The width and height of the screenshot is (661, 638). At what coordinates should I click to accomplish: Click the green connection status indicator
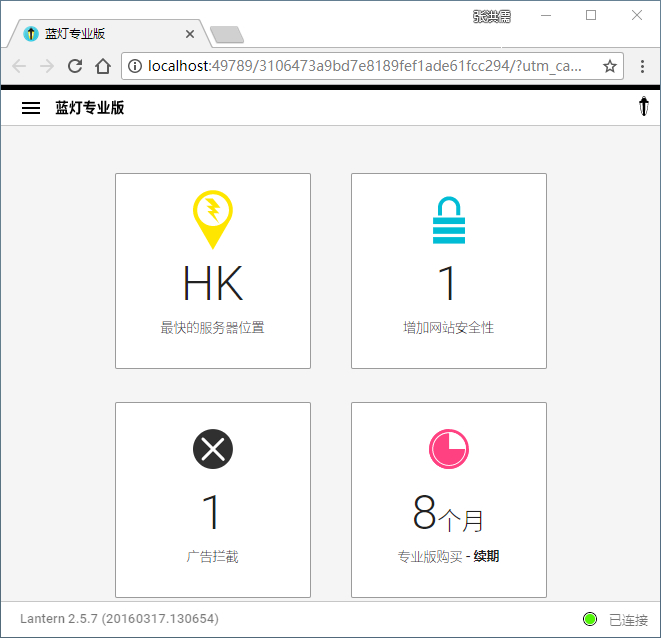point(590,619)
